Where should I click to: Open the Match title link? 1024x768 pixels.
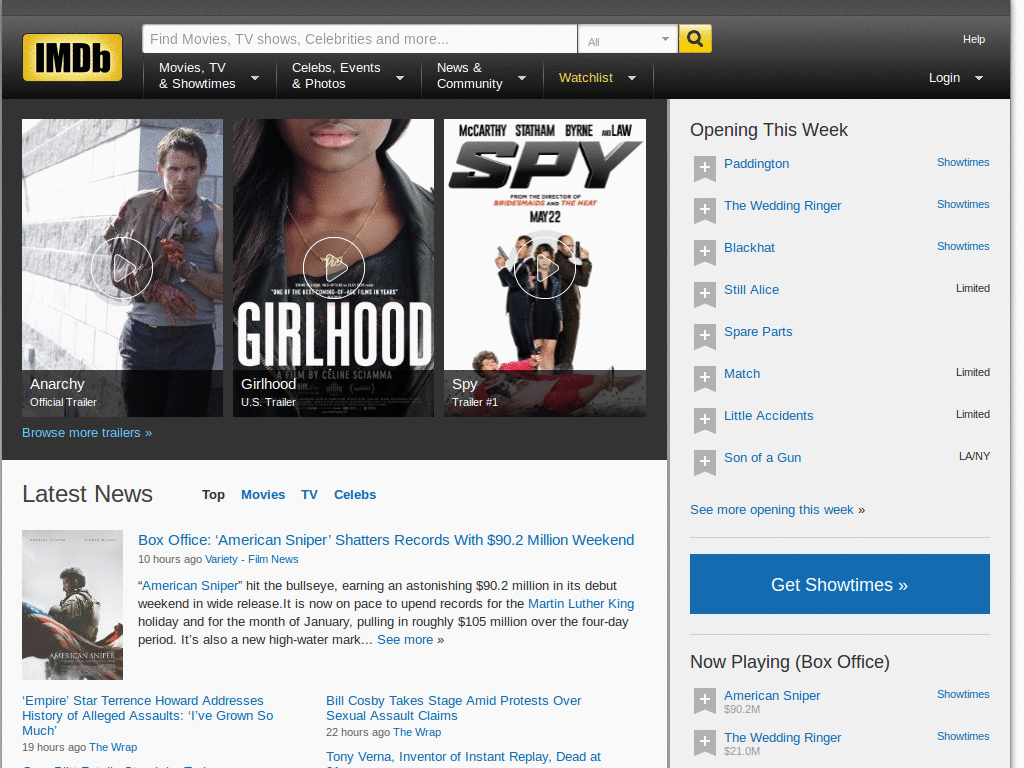tap(742, 374)
